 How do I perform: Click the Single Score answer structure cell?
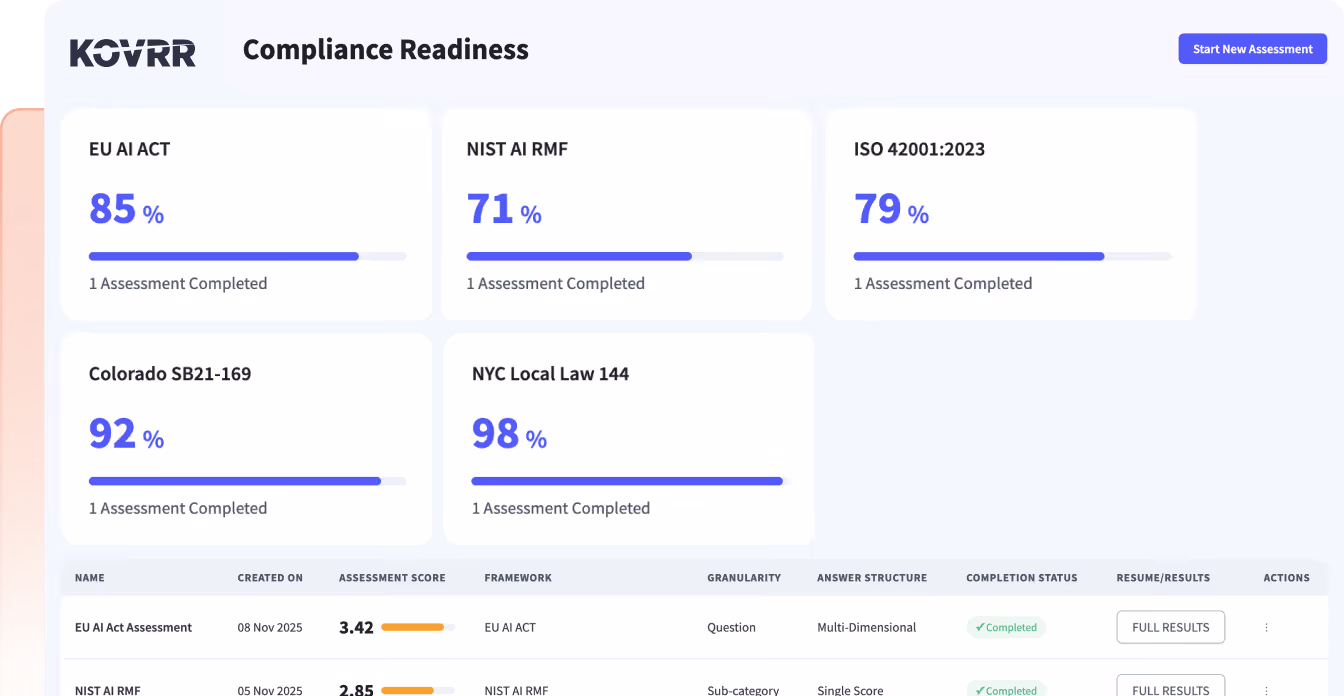850,690
